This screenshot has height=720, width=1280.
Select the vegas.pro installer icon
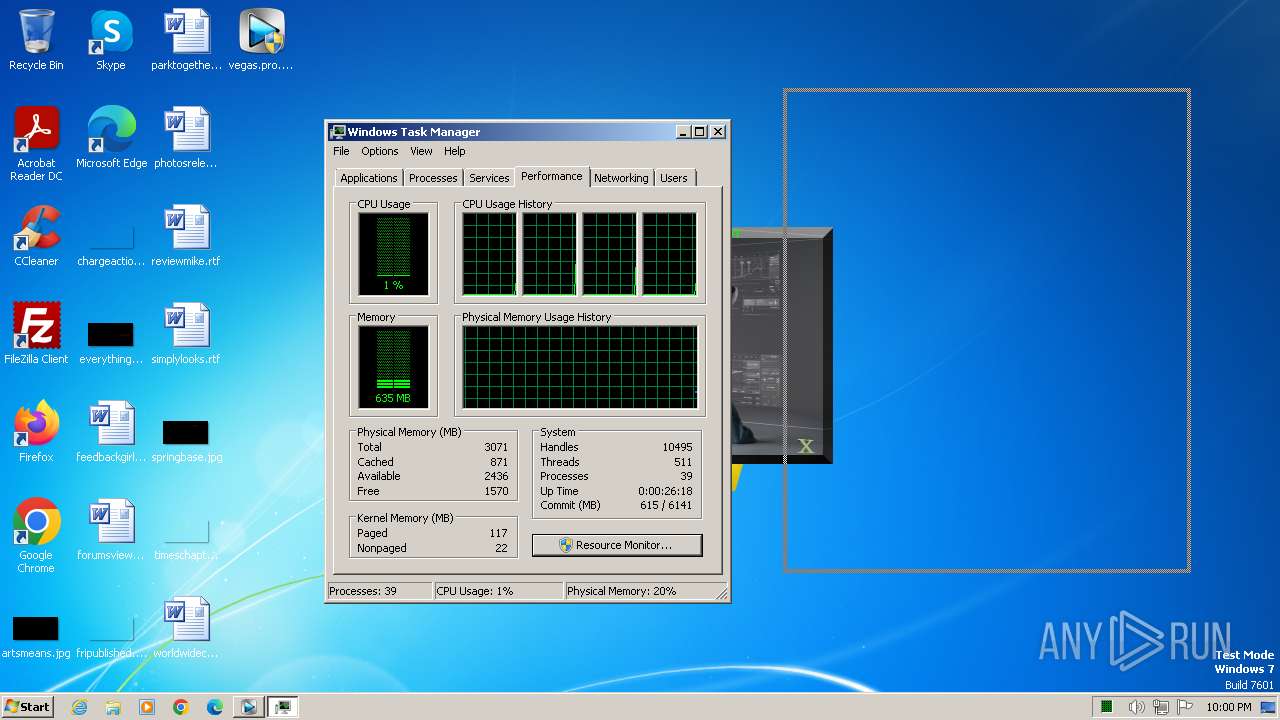[261, 40]
